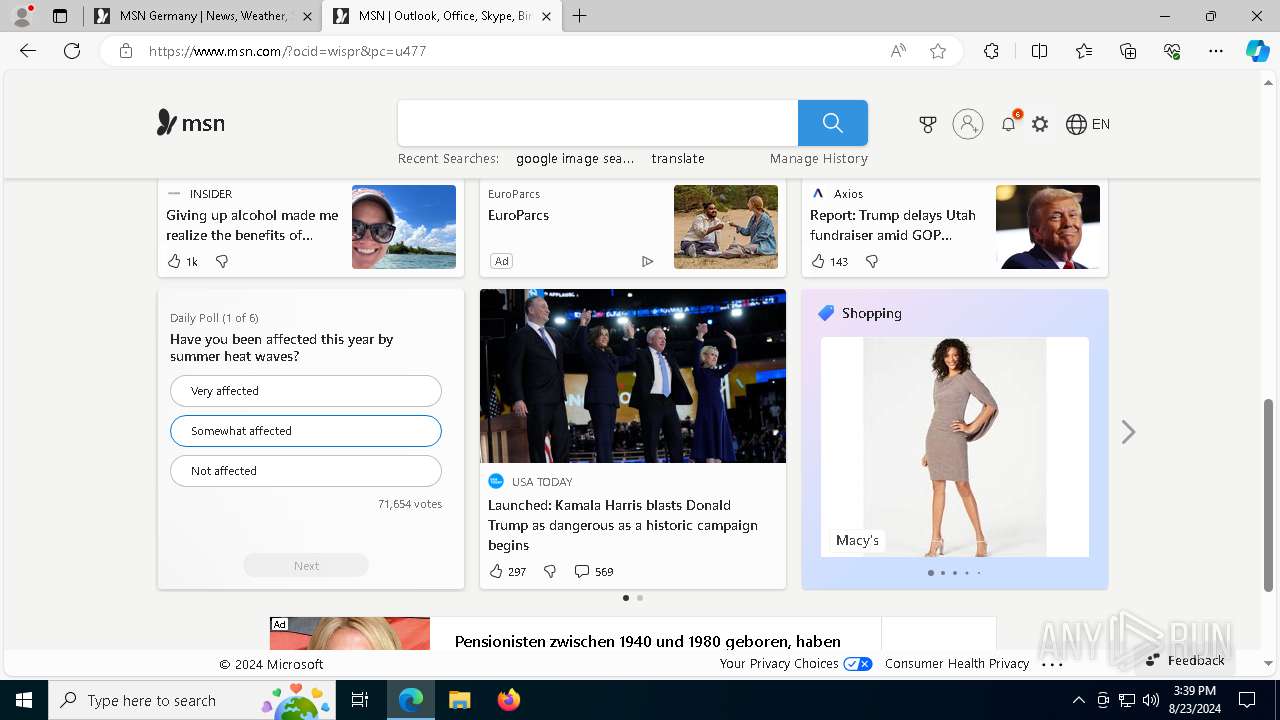Viewport: 1280px width, 720px height.
Task: Click the blue search magnifier button
Action: (x=833, y=123)
